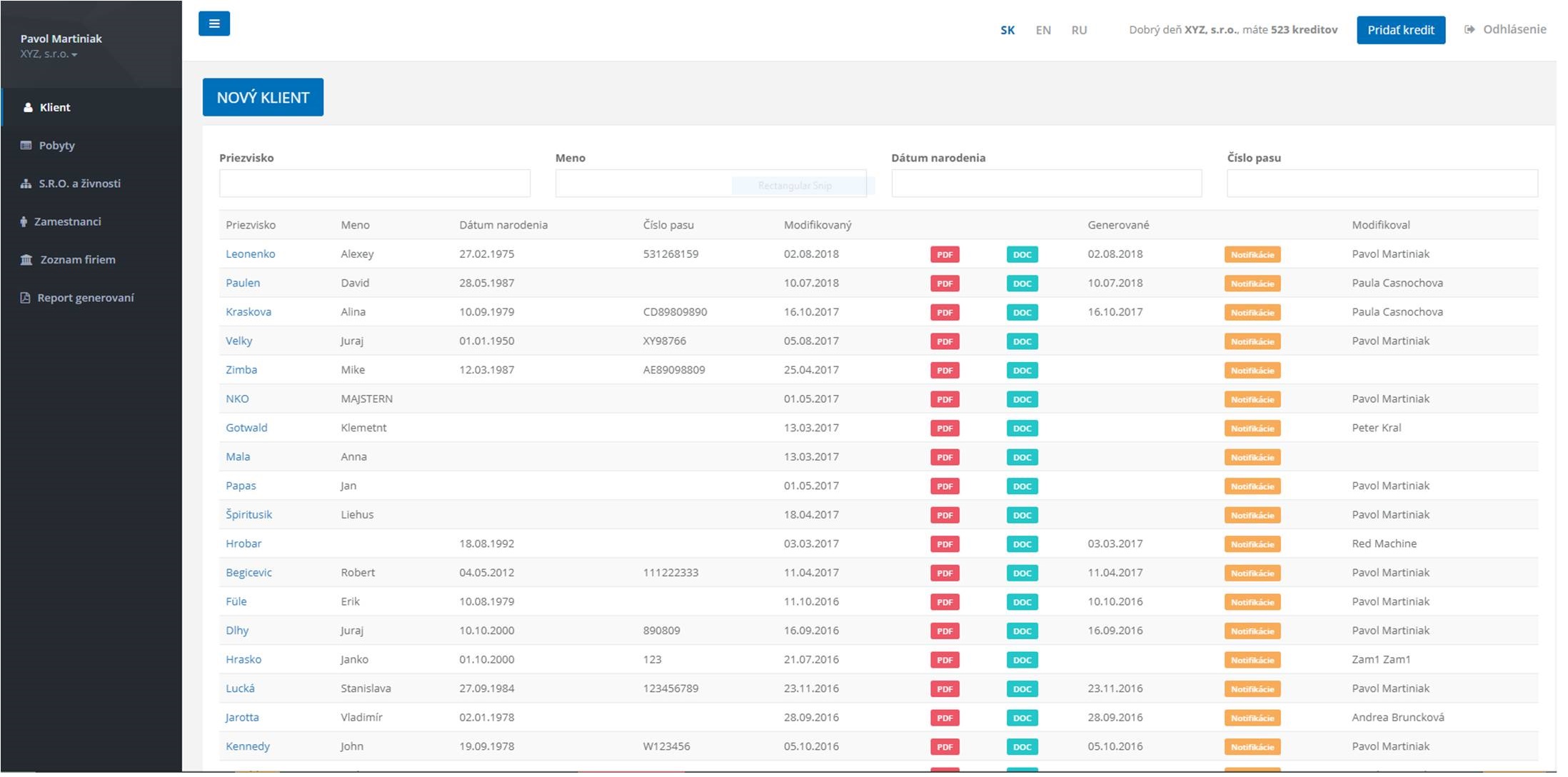Open client Špiritusik

[248, 515]
